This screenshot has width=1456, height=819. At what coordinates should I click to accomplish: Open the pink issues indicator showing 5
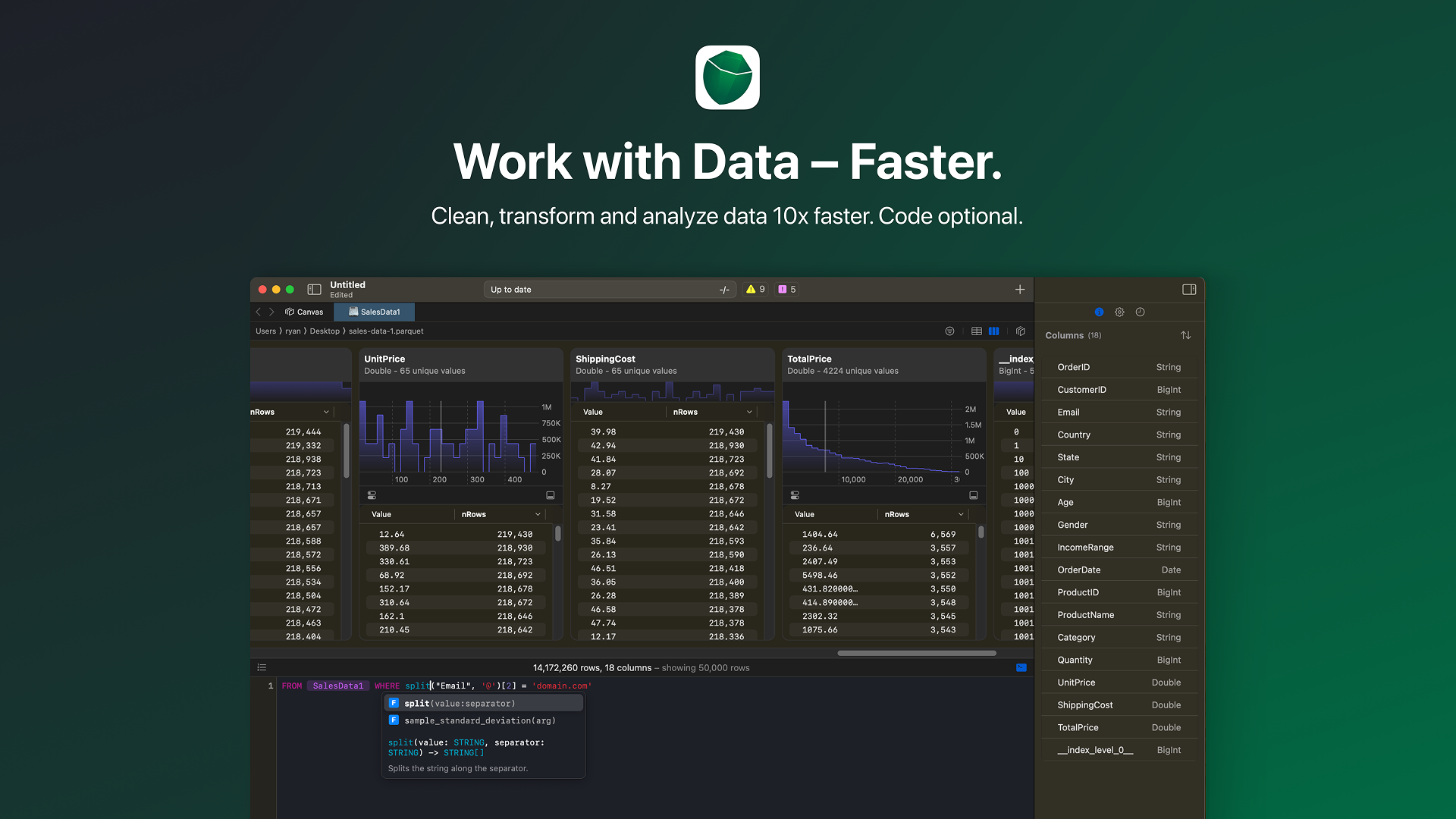(787, 290)
